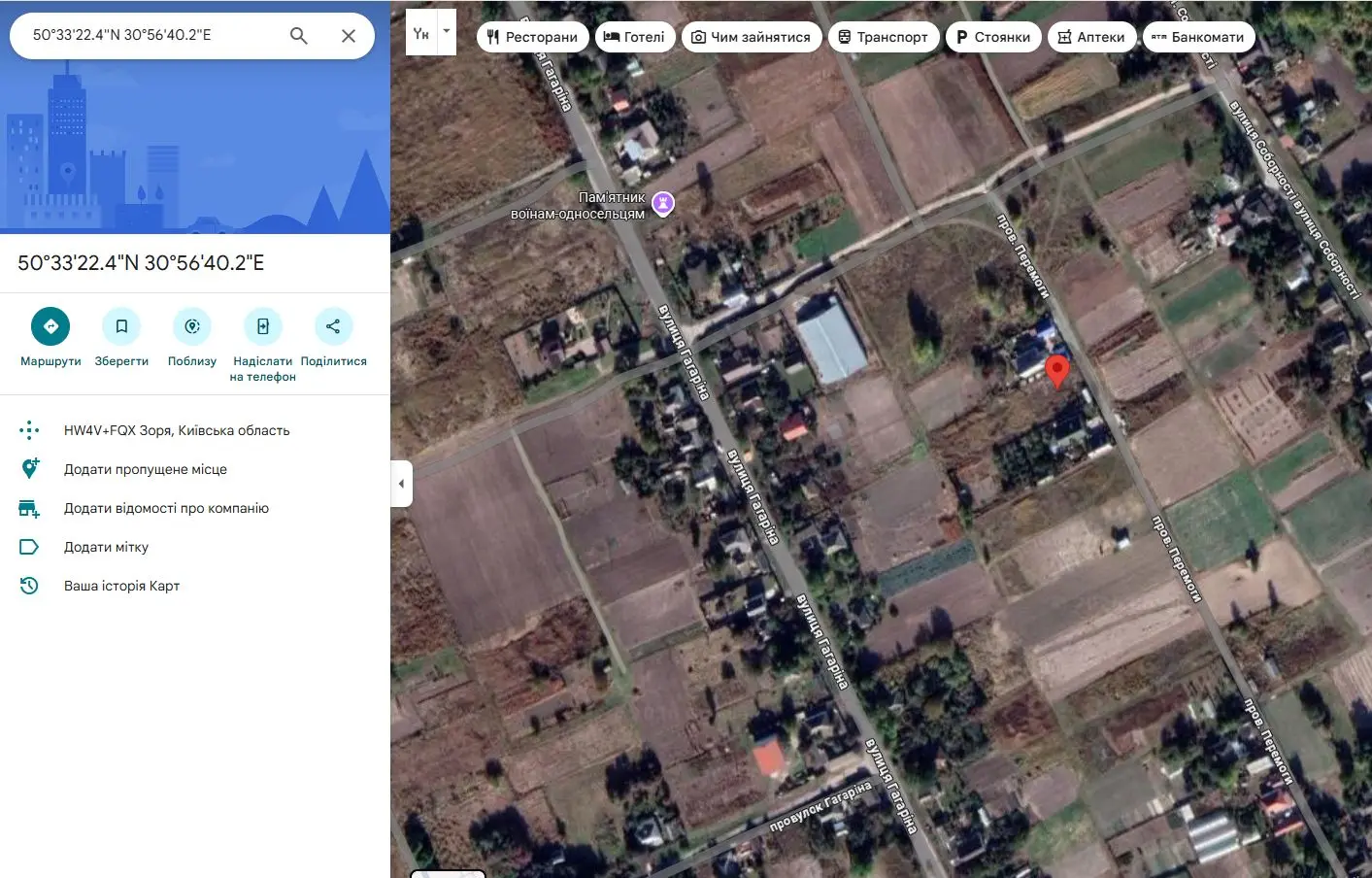
Task: Click the Маршрути directions icon
Action: coord(50,325)
